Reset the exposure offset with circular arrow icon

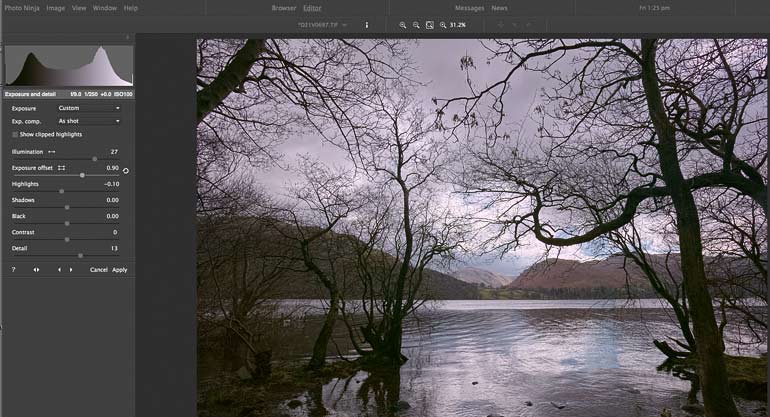coord(126,171)
